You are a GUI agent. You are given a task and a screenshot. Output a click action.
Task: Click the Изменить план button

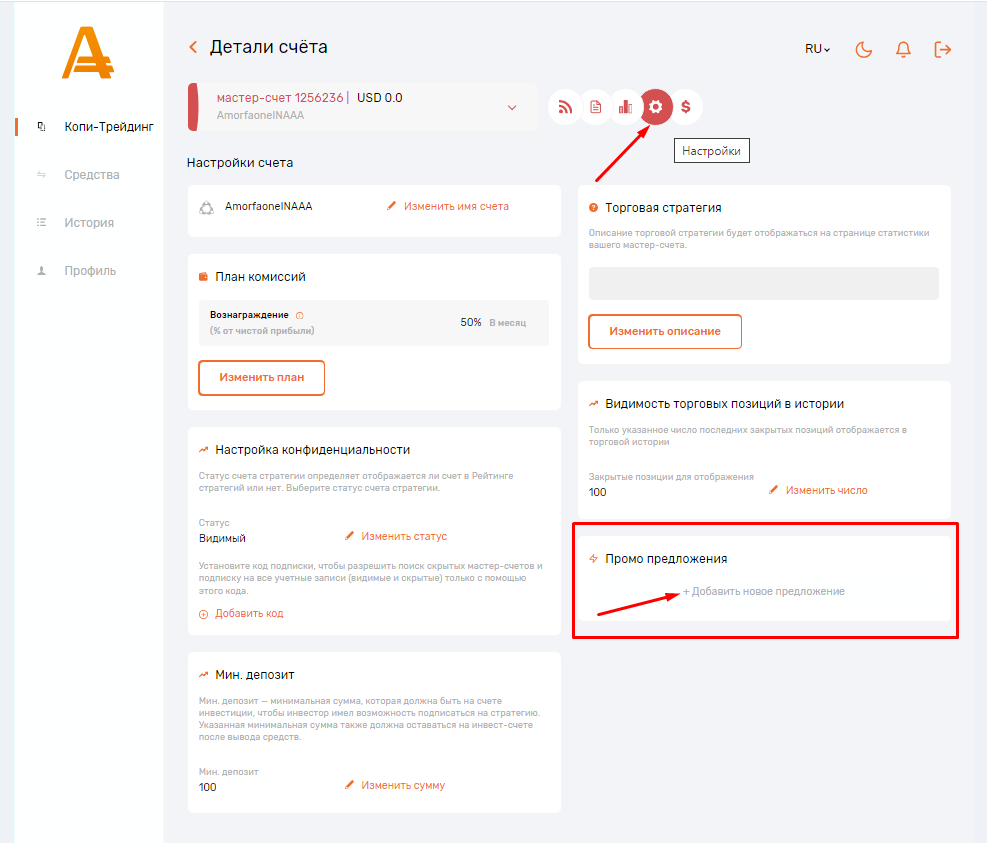tap(261, 378)
